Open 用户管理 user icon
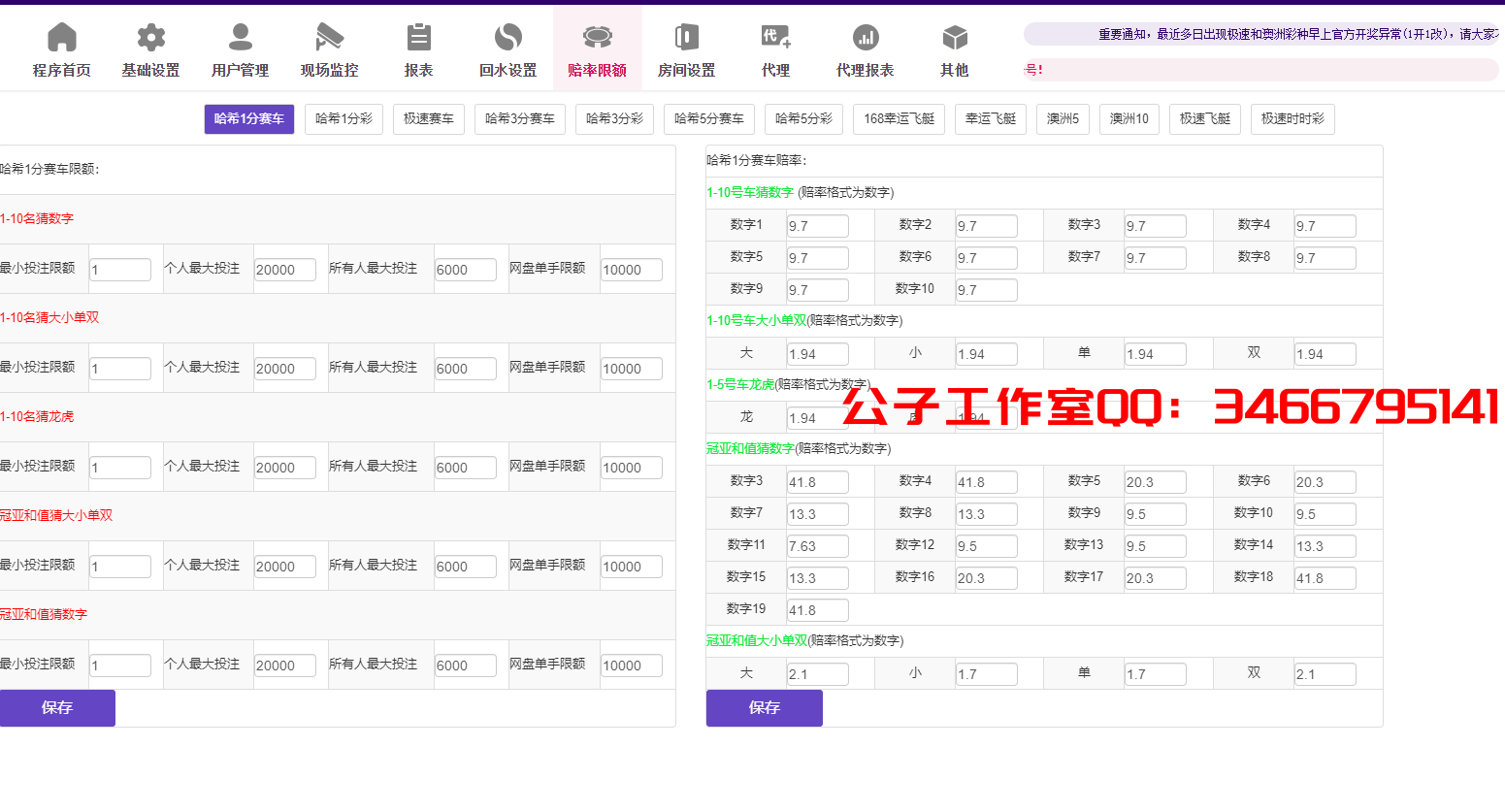 tap(241, 38)
